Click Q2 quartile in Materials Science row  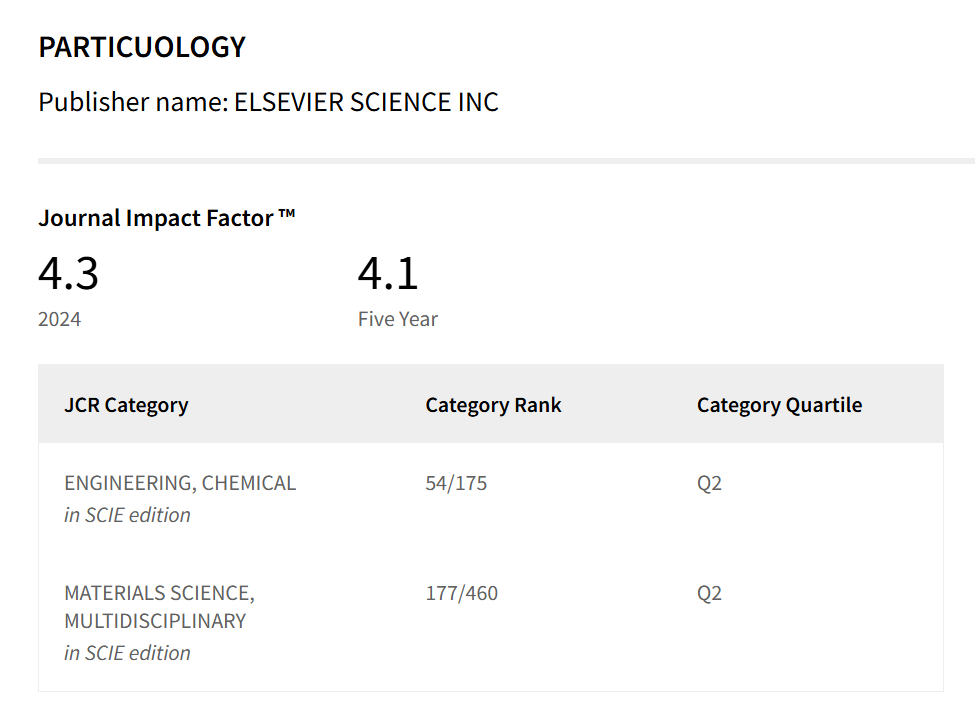(709, 593)
